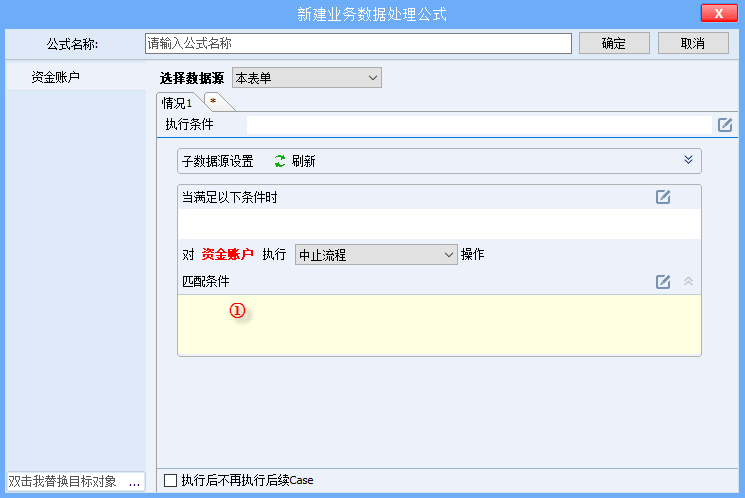Click the 匹配条件 edit pencil icon
This screenshot has height=498, width=745.
coord(663,282)
